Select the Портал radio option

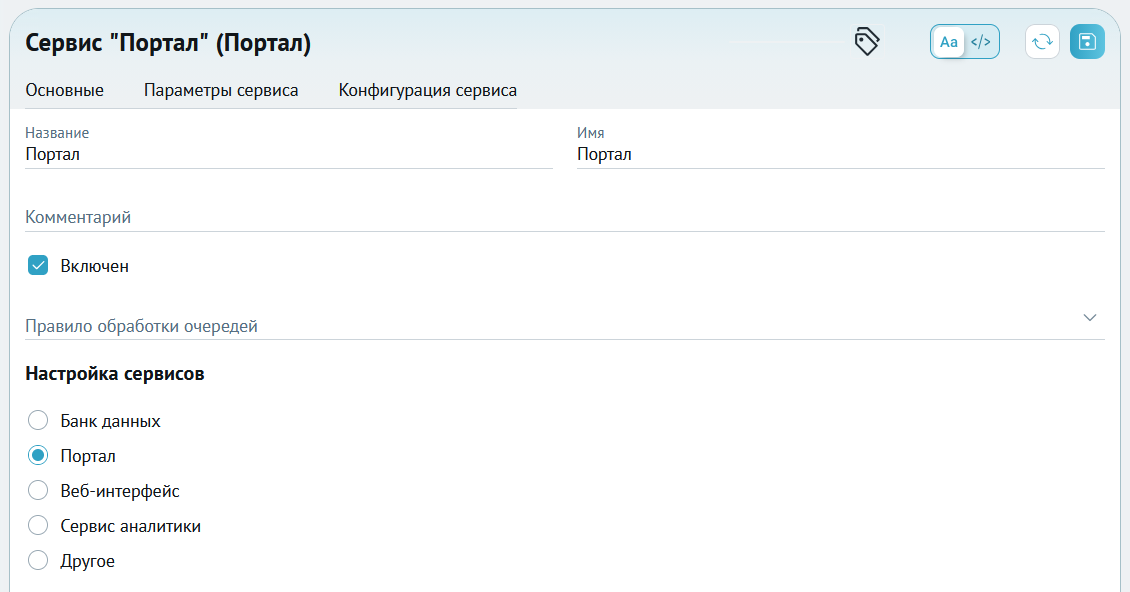point(38,456)
